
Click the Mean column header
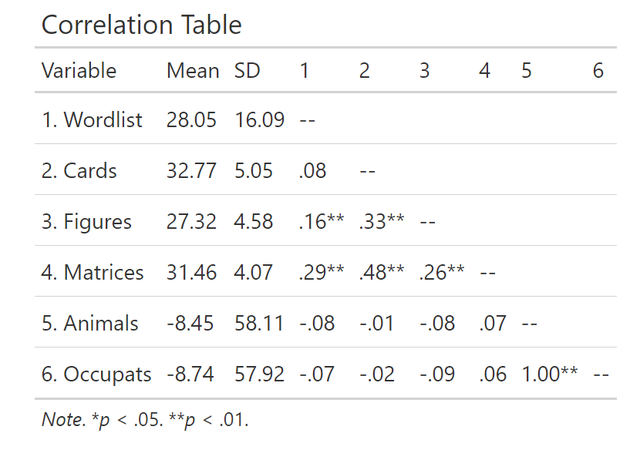tap(192, 71)
